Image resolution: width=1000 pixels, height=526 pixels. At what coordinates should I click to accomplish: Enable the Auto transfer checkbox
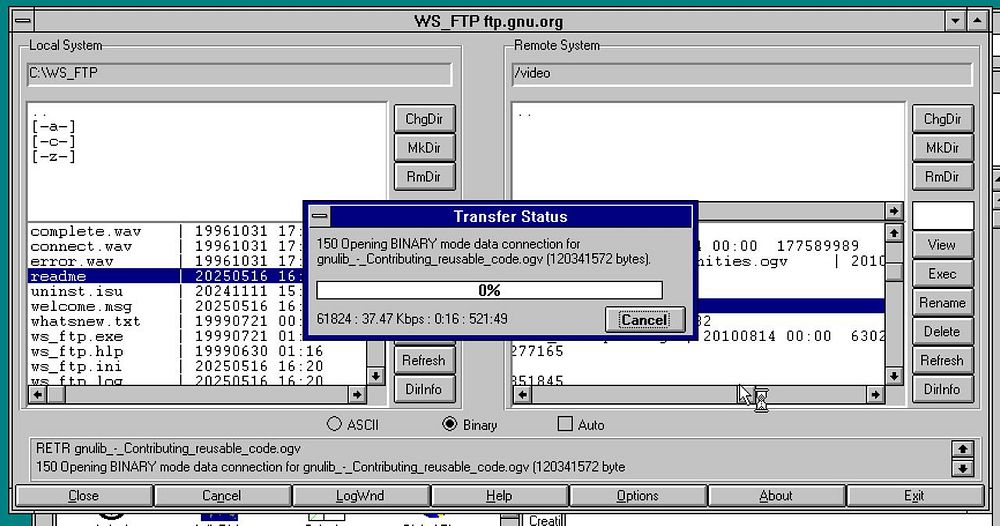581,425
